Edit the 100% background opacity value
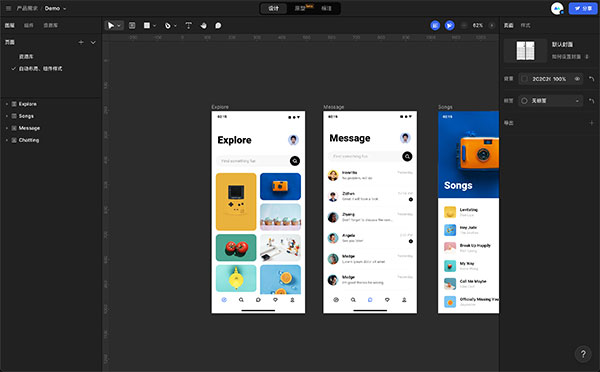 pyautogui.click(x=559, y=79)
